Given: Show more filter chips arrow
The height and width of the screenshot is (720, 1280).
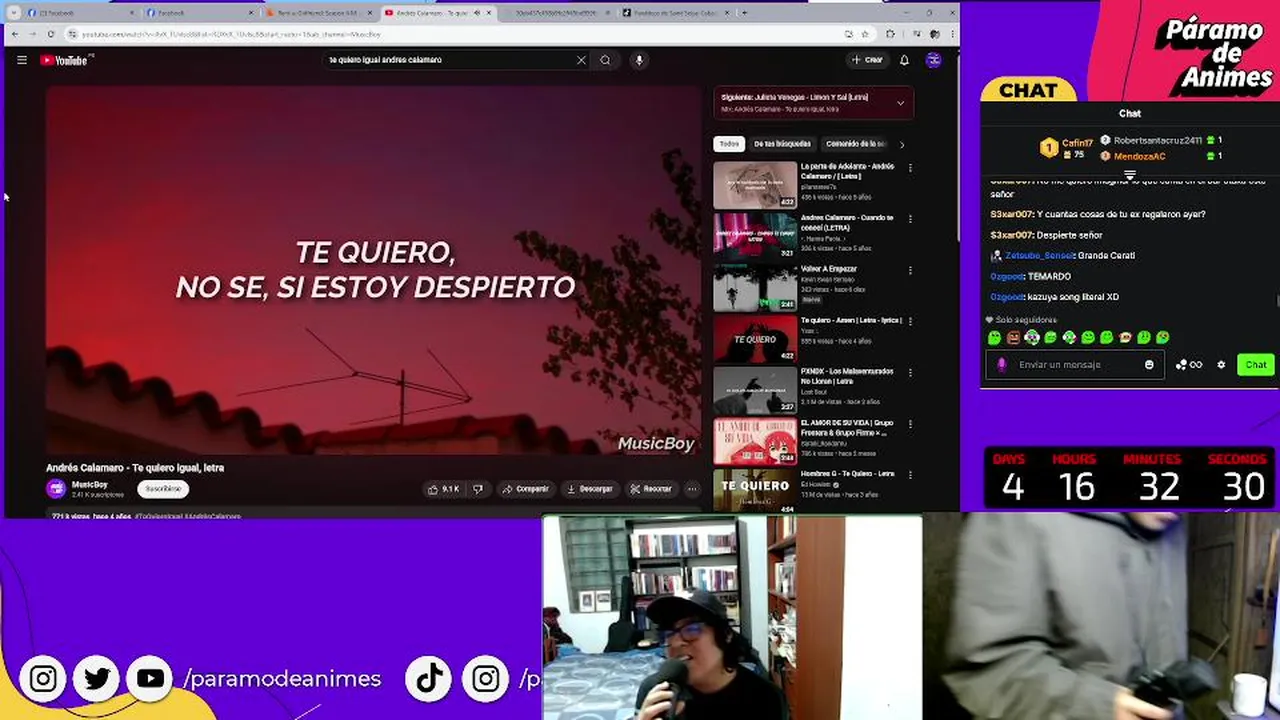Looking at the screenshot, I should [x=902, y=144].
